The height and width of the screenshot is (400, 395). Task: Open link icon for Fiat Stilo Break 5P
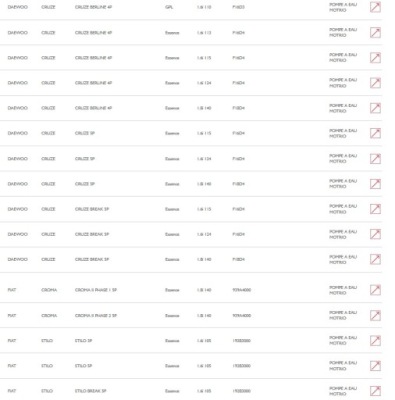click(375, 391)
